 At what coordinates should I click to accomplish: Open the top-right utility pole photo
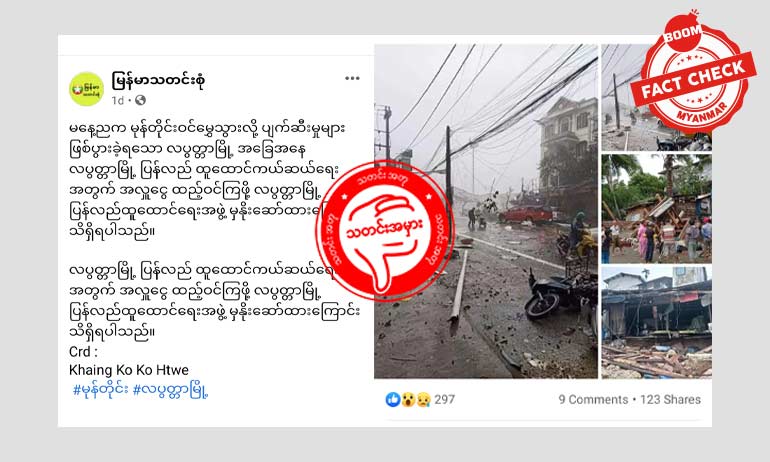coord(656,98)
